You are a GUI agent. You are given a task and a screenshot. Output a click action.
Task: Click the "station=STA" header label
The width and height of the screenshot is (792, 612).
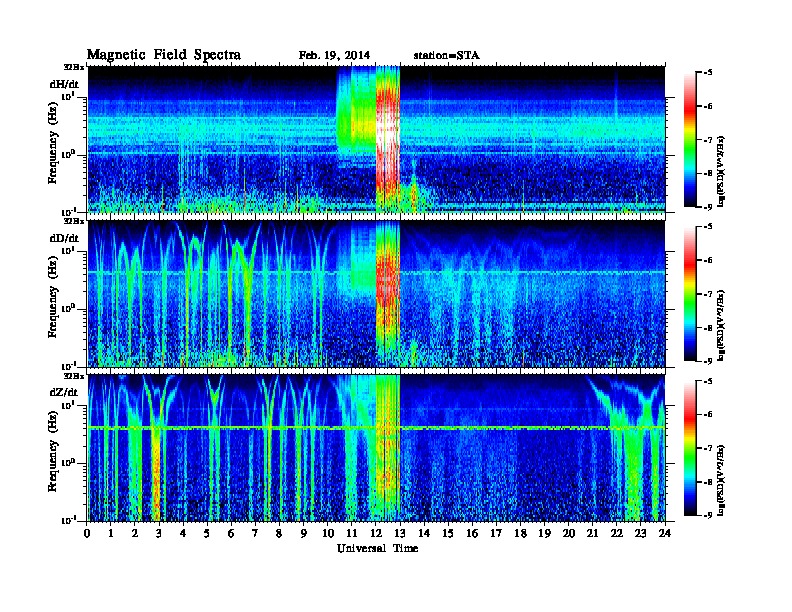coord(447,56)
